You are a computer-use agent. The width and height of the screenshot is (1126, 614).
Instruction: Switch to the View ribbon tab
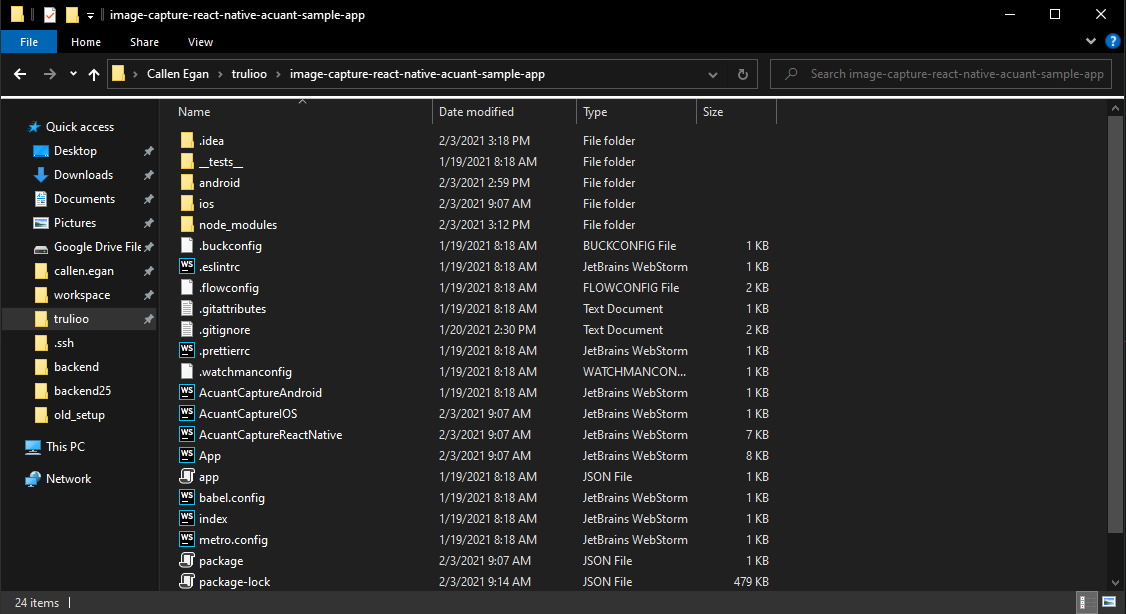coord(200,42)
